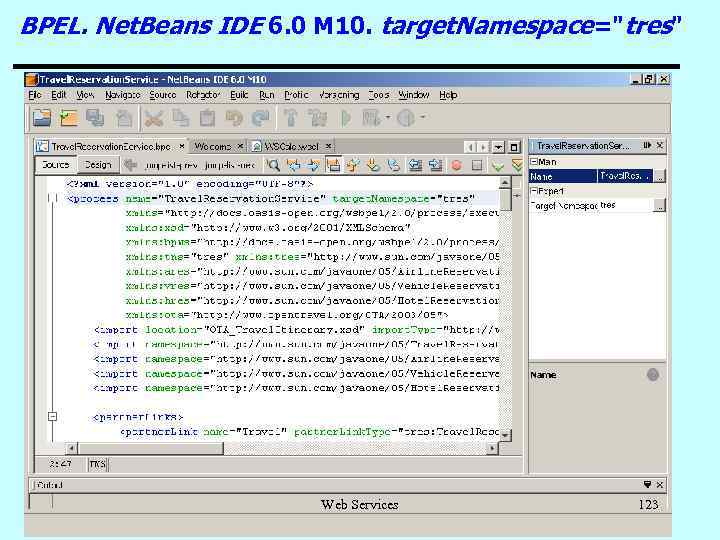Open the Window menu
The width and height of the screenshot is (720, 540).
[x=414, y=95]
